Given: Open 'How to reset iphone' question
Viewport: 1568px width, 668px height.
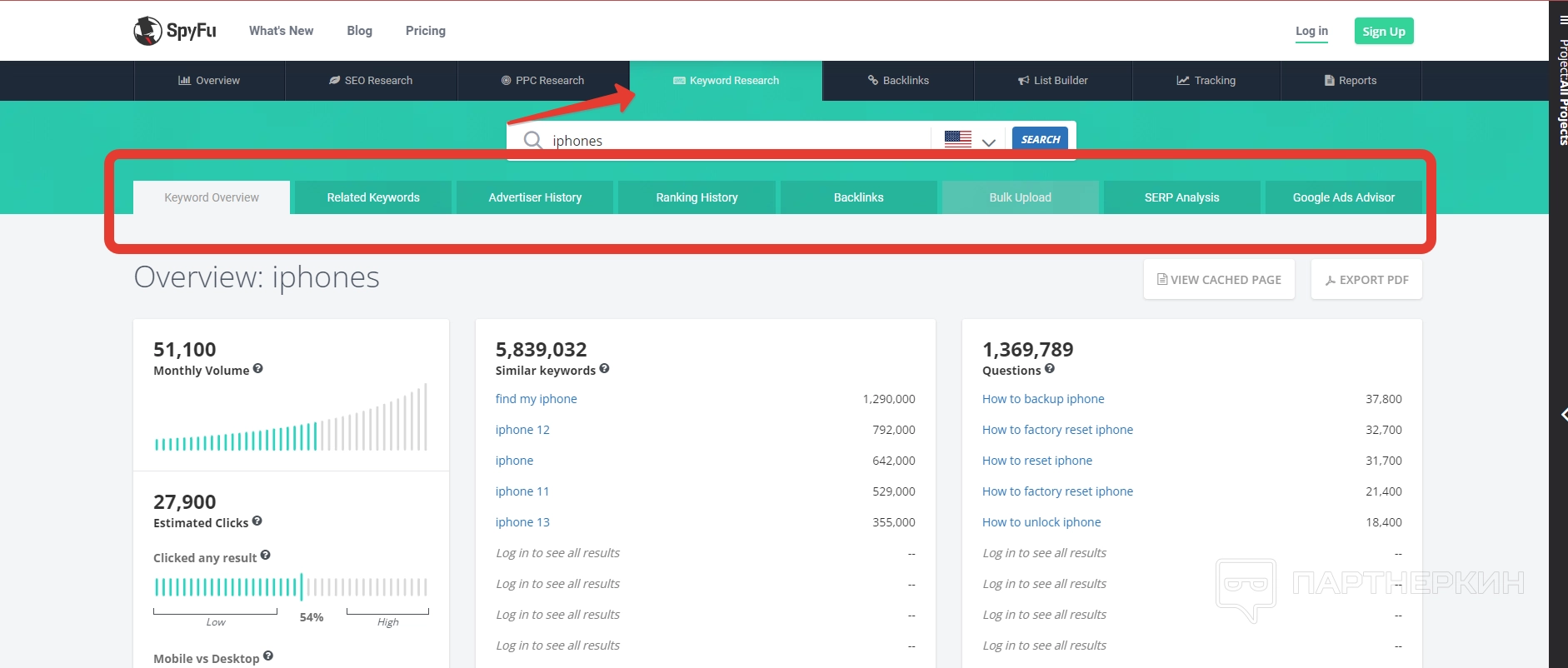Looking at the screenshot, I should point(1037,461).
